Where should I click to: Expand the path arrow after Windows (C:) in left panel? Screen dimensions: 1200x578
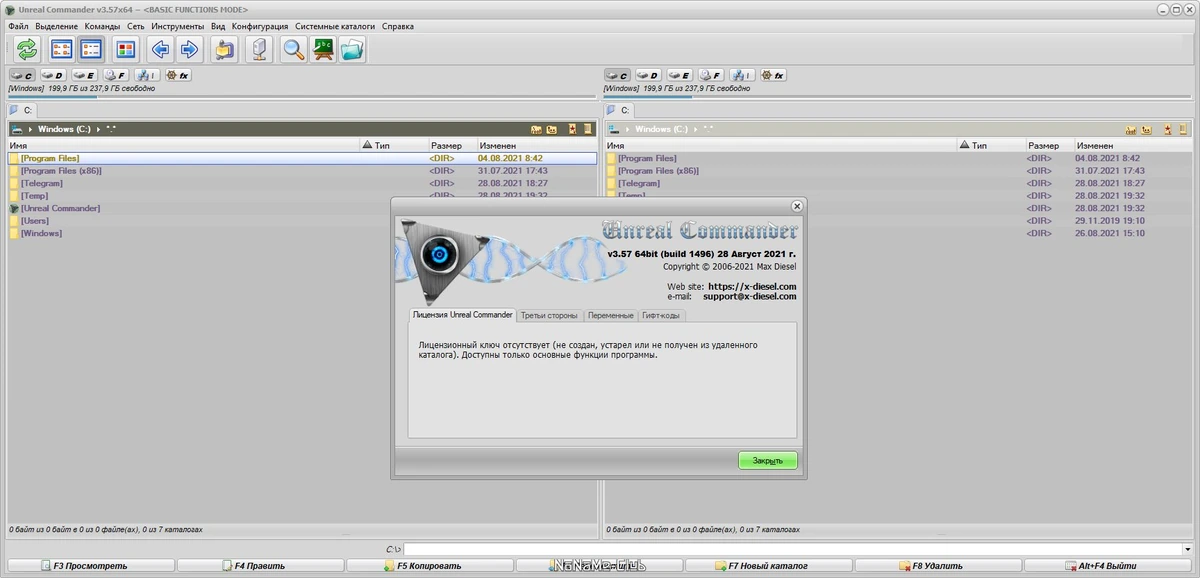pyautogui.click(x=99, y=129)
